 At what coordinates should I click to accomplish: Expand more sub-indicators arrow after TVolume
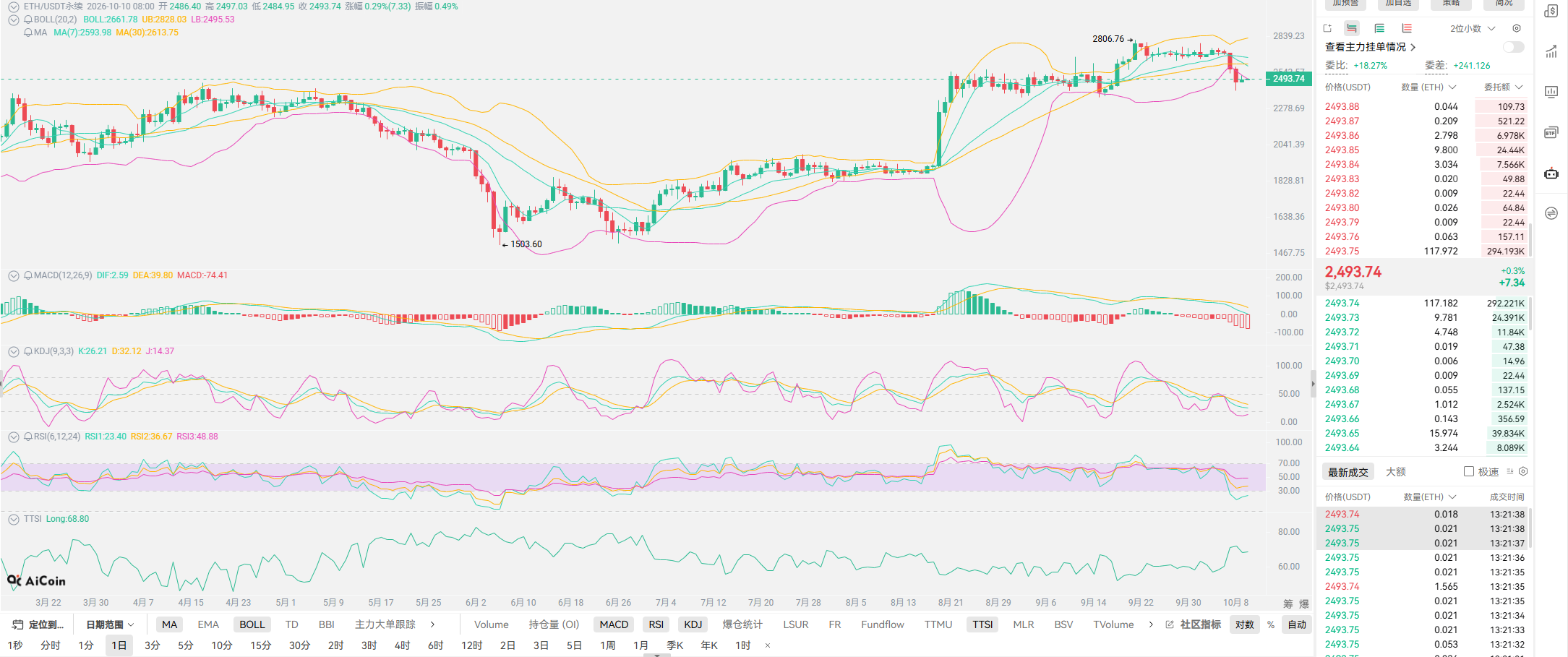(1151, 624)
